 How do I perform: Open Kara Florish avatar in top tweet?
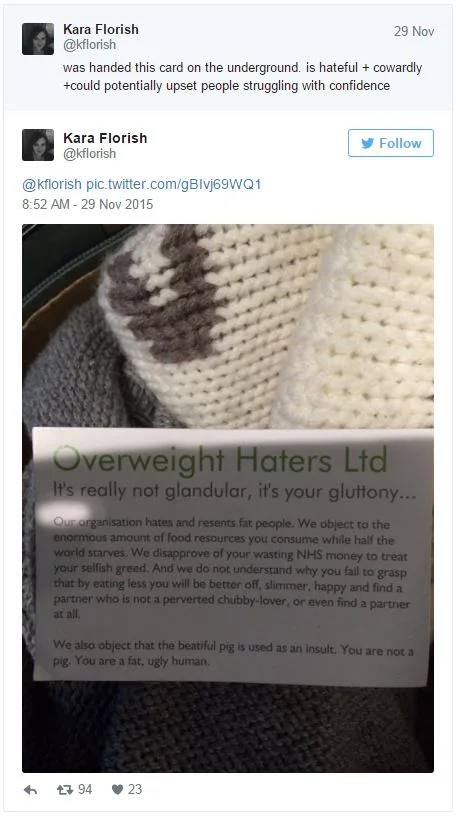click(38, 39)
